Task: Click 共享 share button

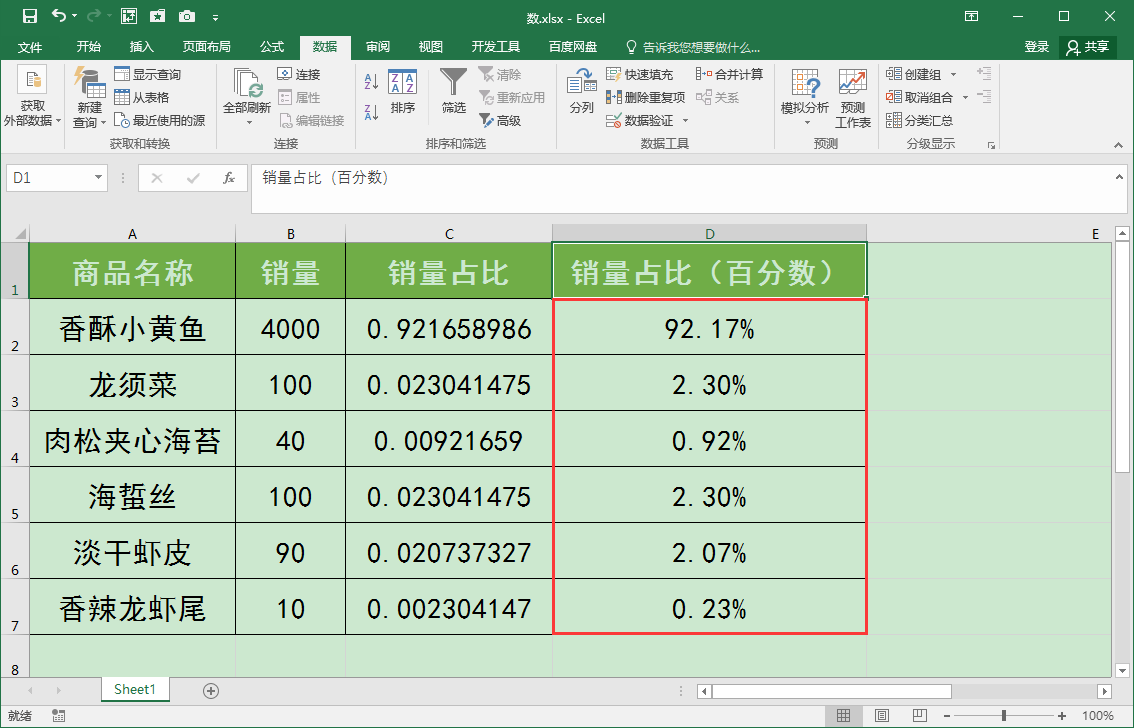Action: point(1088,47)
